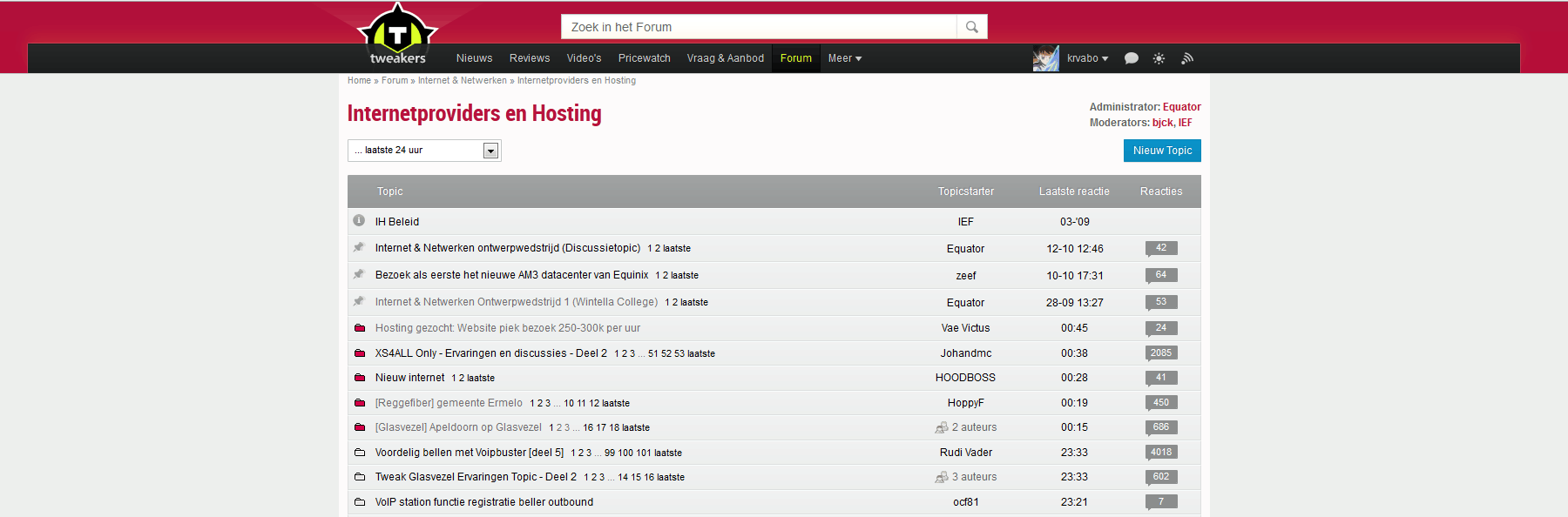Viewport: 1568px width, 517px height.
Task: Open the Nieuws menu item
Action: [475, 58]
